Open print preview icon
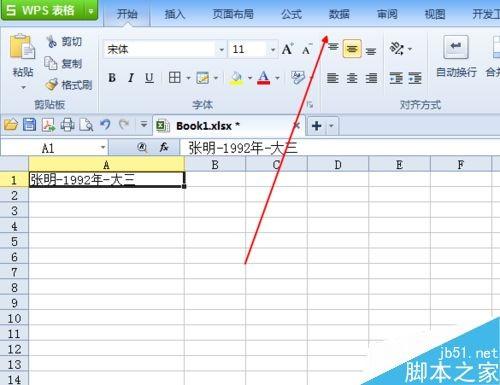Image resolution: width=500 pixels, height=385 pixels. pos(86,125)
